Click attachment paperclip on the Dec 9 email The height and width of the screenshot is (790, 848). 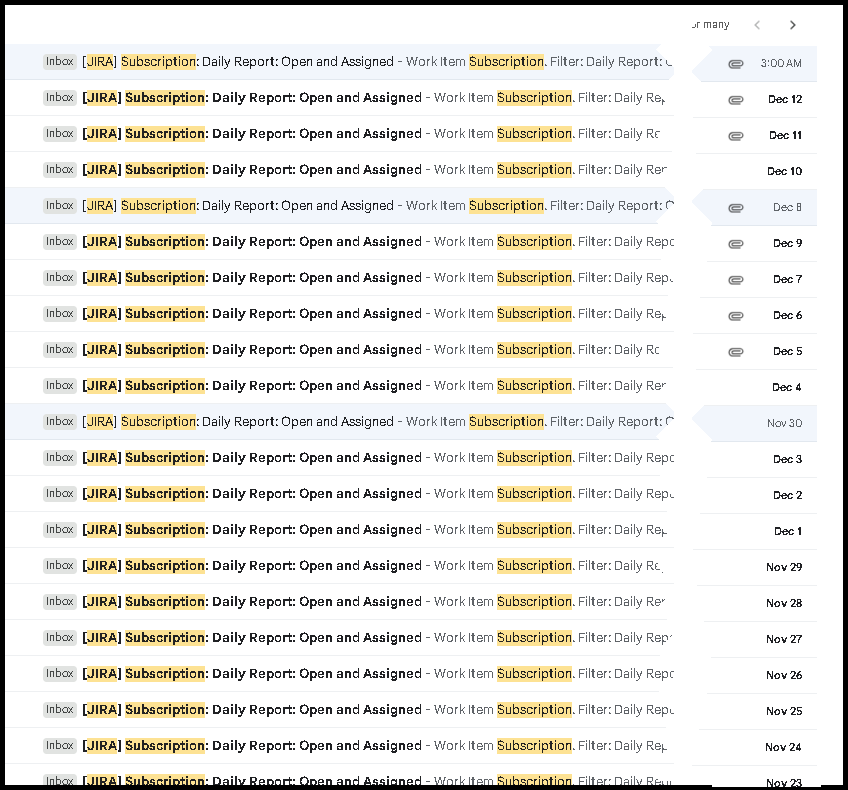[x=736, y=244]
